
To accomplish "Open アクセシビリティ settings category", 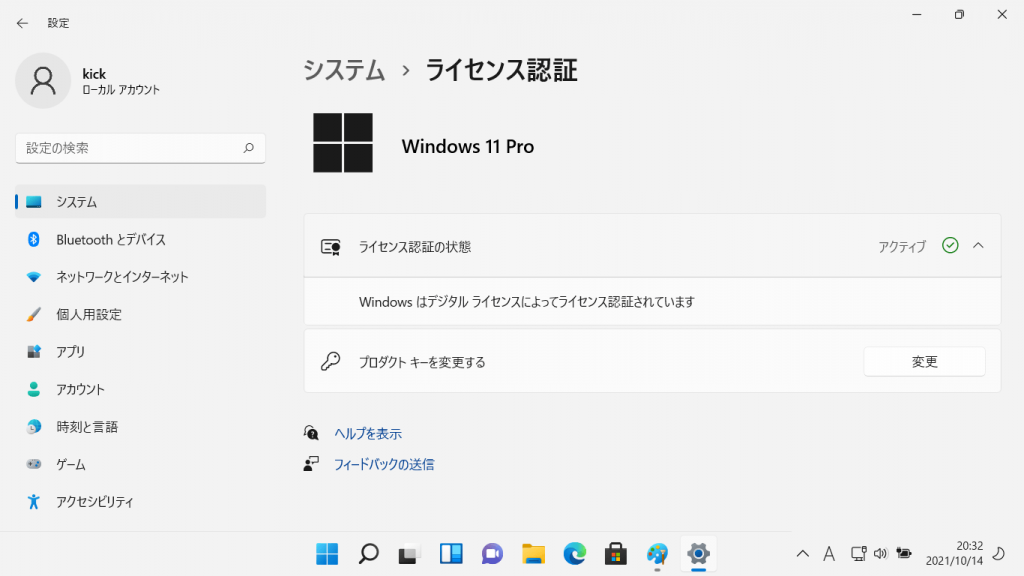I will pos(95,502).
